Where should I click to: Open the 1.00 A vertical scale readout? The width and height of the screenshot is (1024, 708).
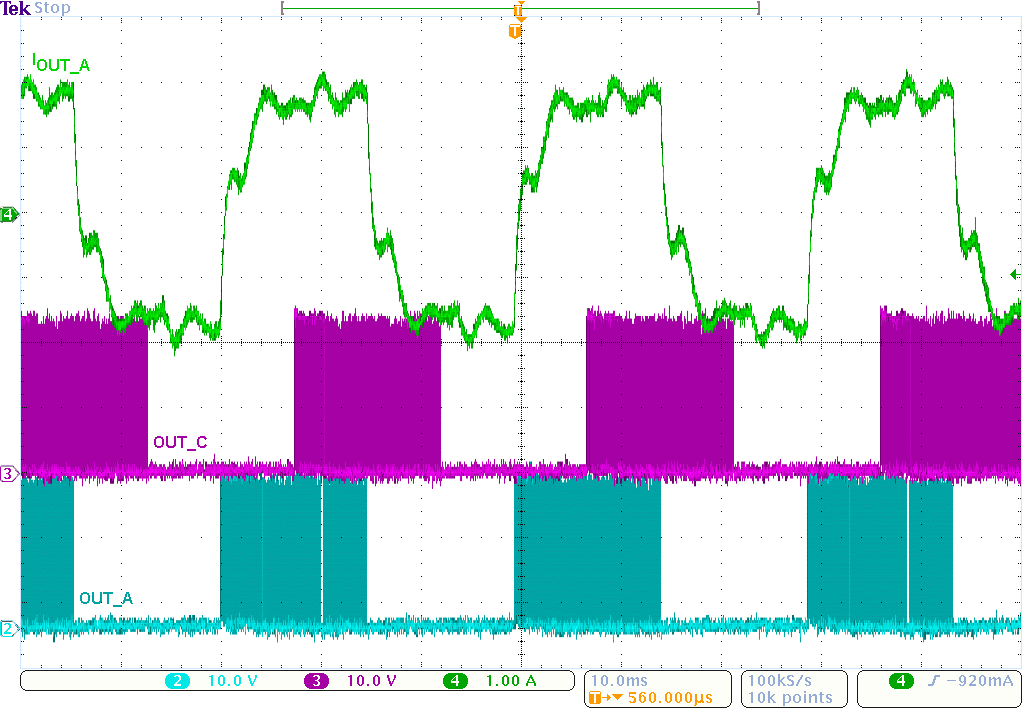[x=511, y=681]
